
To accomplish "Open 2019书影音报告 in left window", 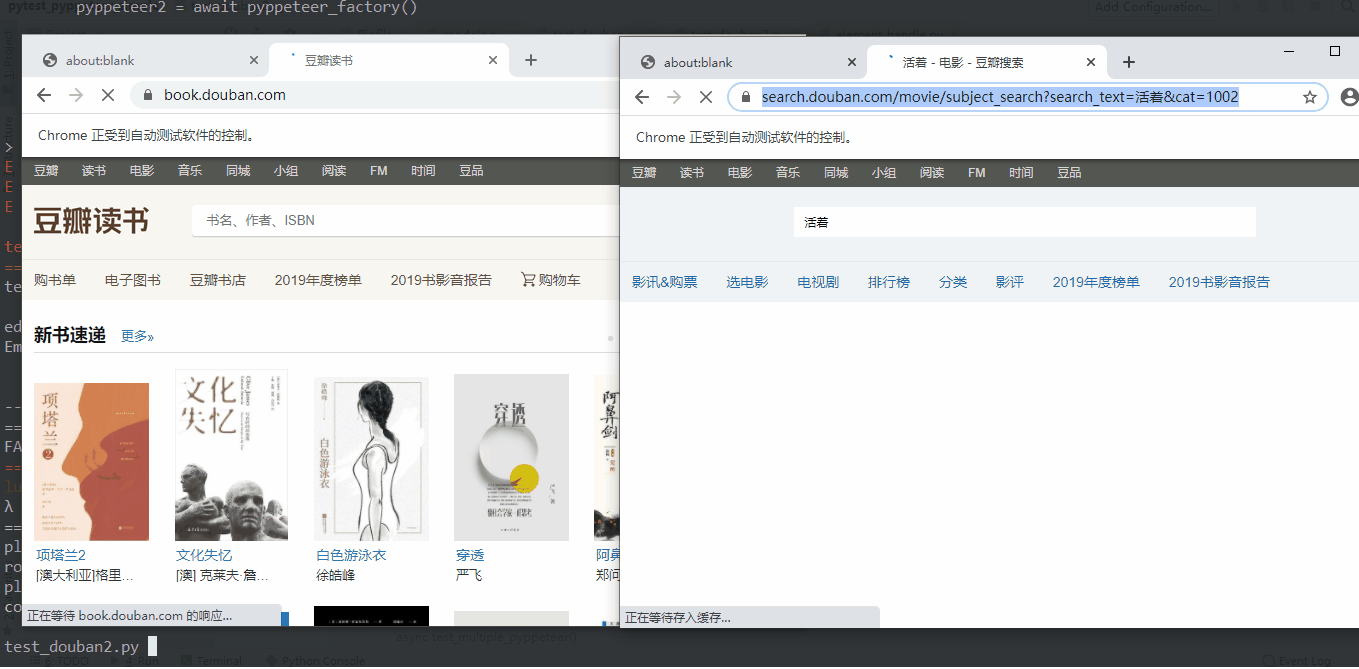I will [x=441, y=280].
